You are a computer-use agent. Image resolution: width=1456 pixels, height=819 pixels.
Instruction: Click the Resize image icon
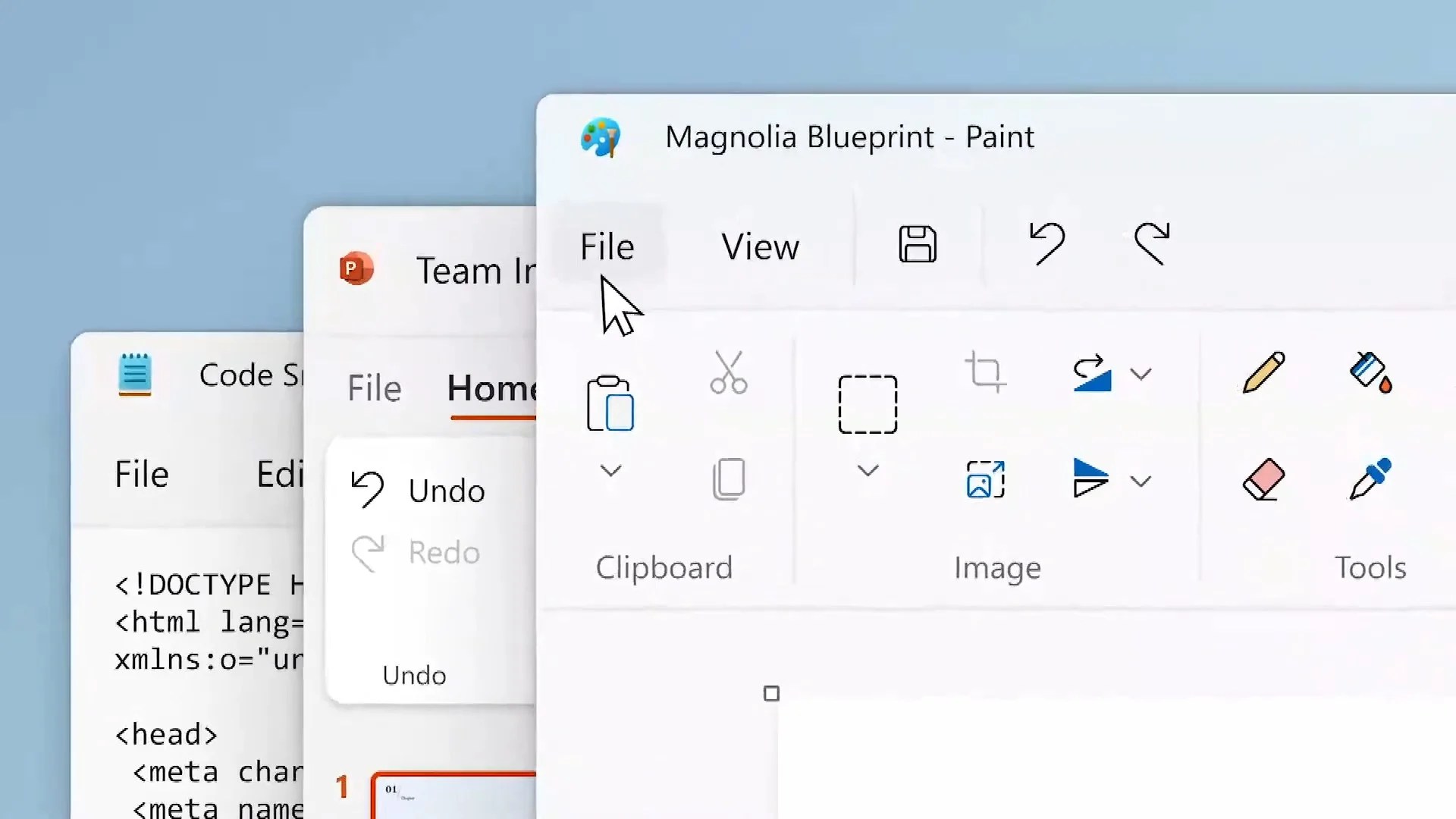click(x=986, y=479)
